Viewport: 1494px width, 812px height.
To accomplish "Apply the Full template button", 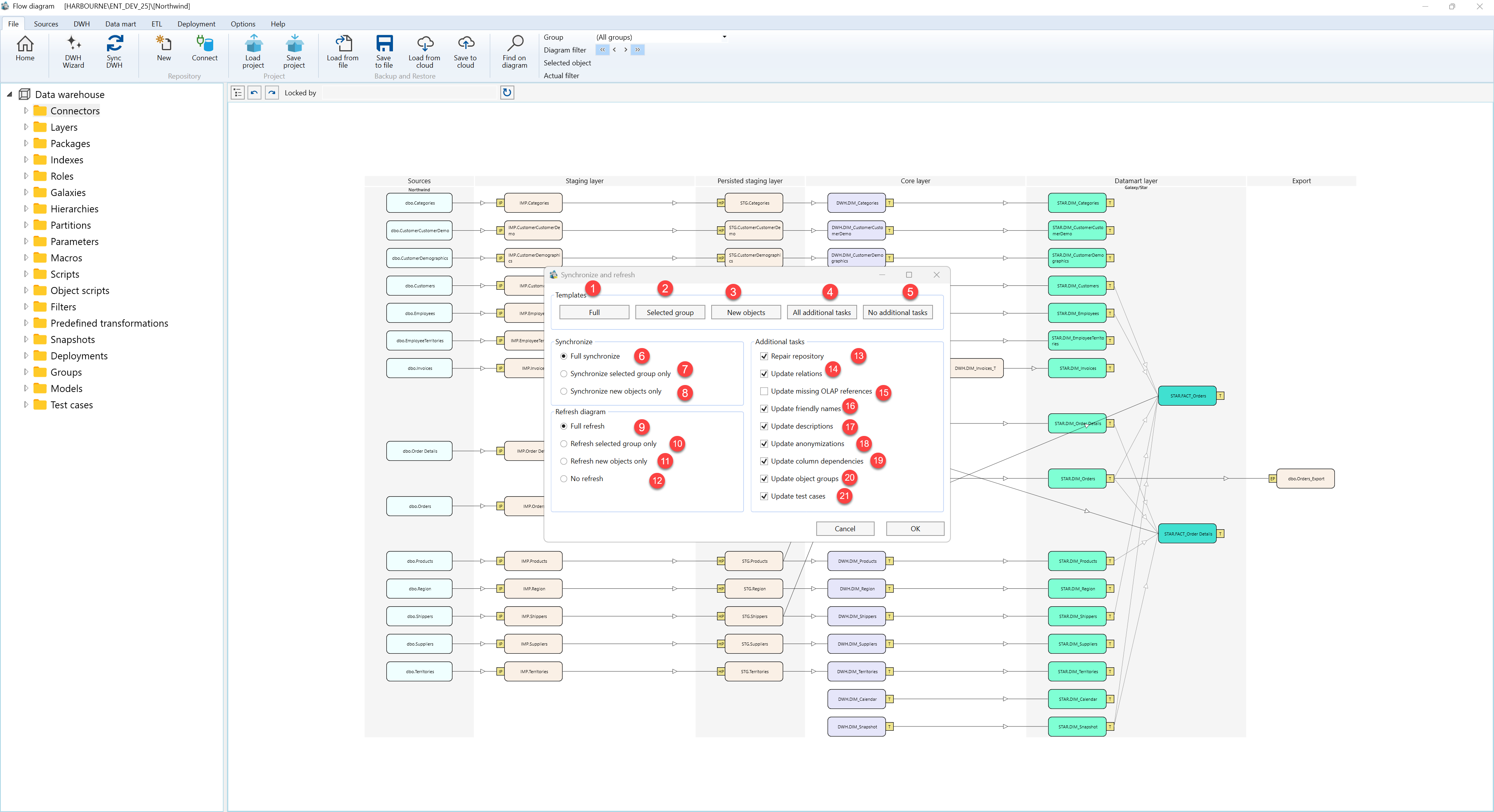I will 594,312.
